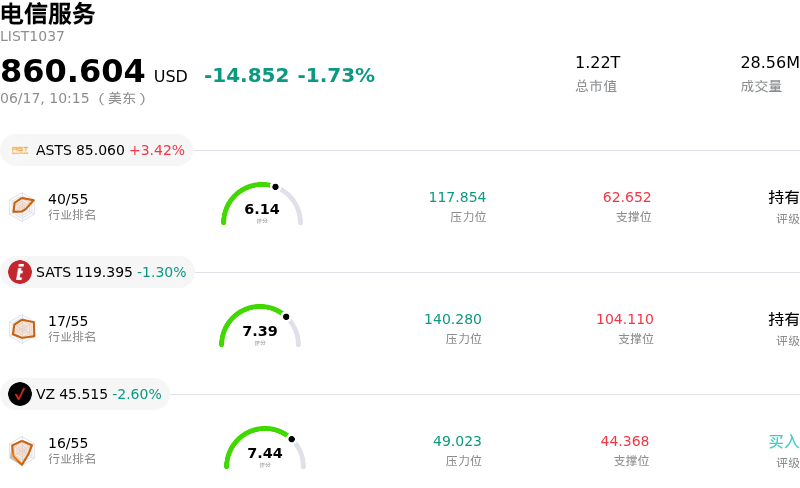Click VZ resistance level 49.023
The image size is (800, 488).
point(457,441)
